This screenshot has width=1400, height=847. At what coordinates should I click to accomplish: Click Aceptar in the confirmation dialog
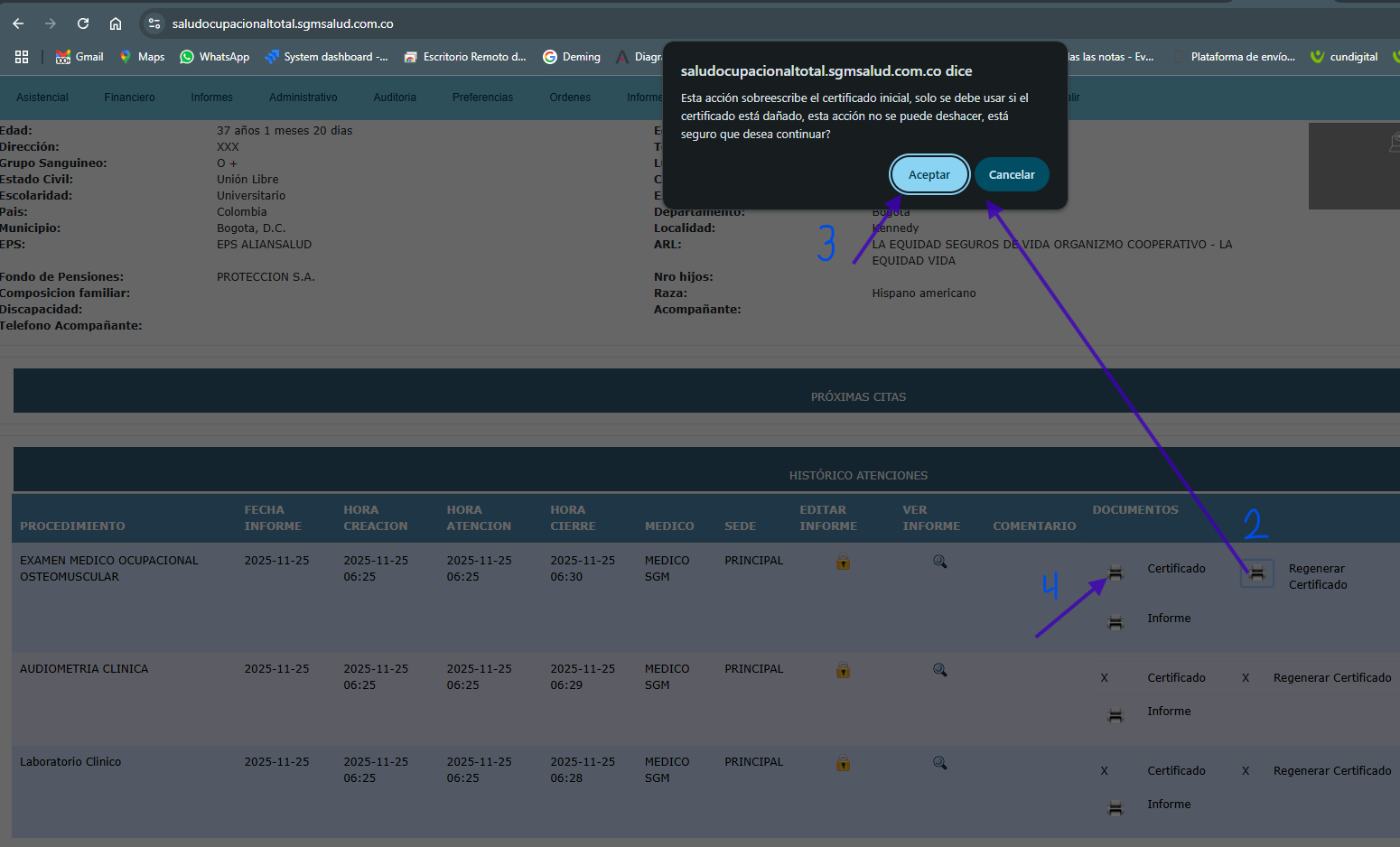(929, 174)
